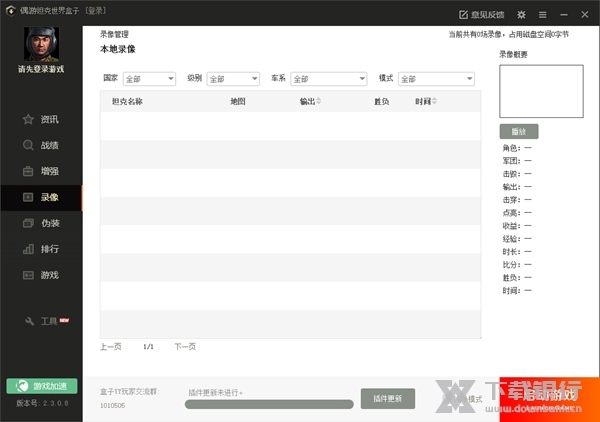The image size is (600, 422).
Task: Click the 录像概要 preview box
Action: 541,91
